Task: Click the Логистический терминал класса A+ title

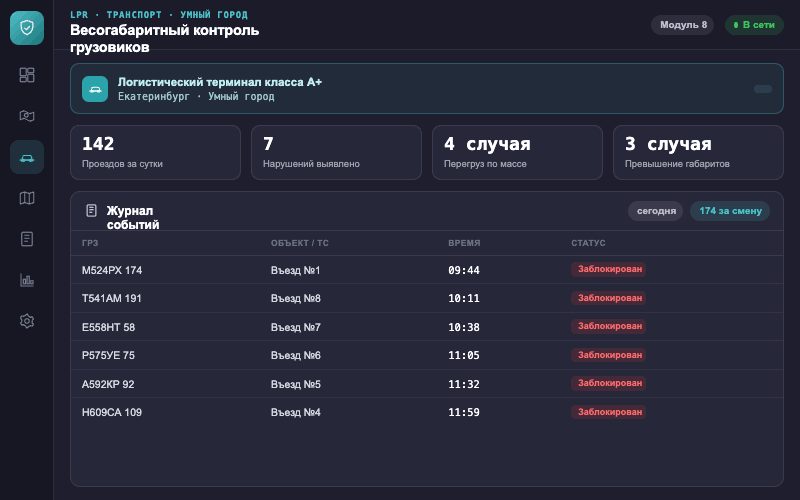Action: coord(220,82)
